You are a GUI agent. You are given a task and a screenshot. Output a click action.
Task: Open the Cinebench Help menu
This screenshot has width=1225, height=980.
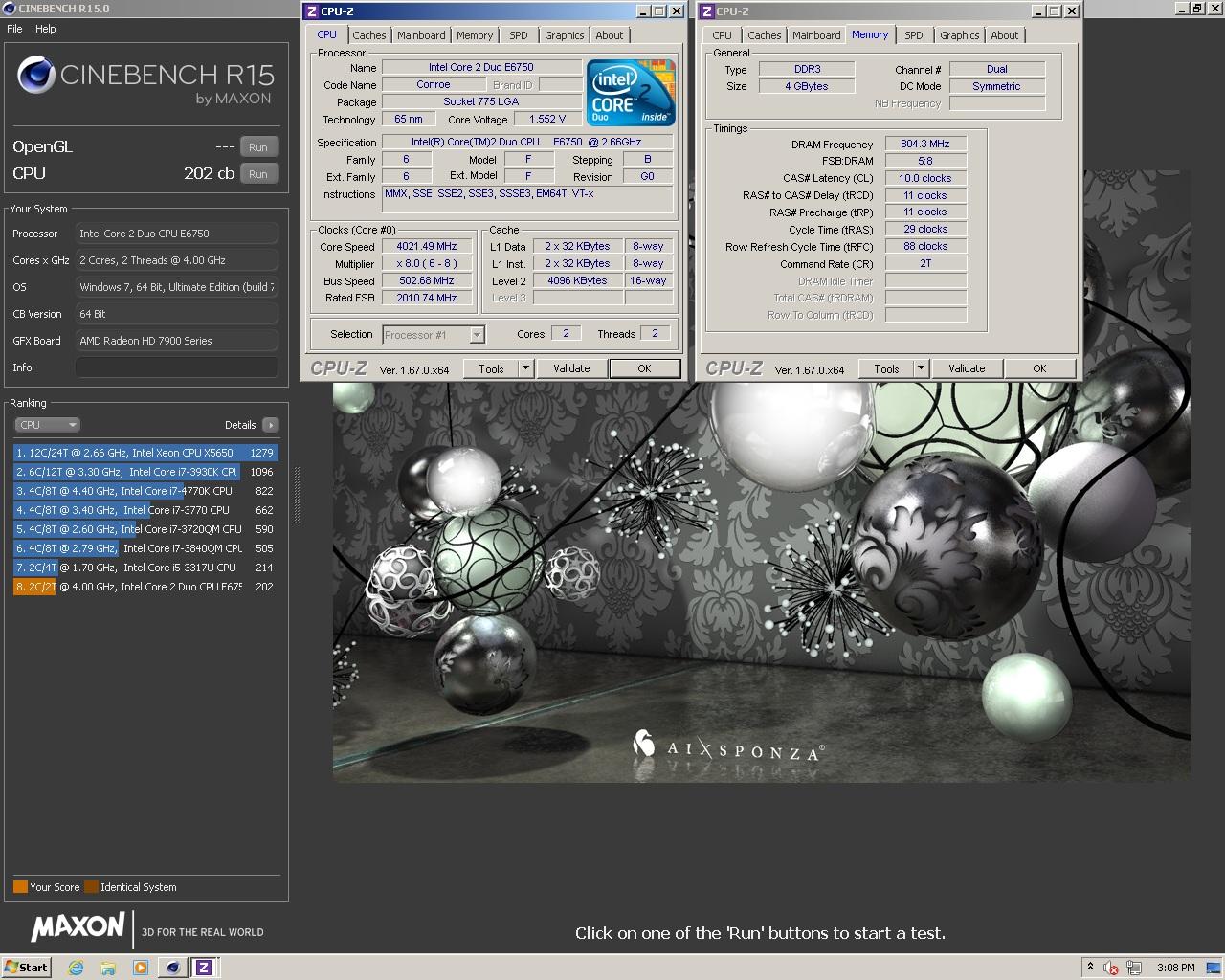[46, 29]
